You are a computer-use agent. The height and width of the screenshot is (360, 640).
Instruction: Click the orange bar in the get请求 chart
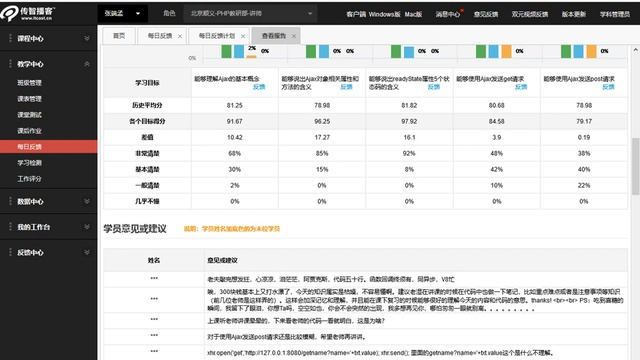[x=506, y=51]
